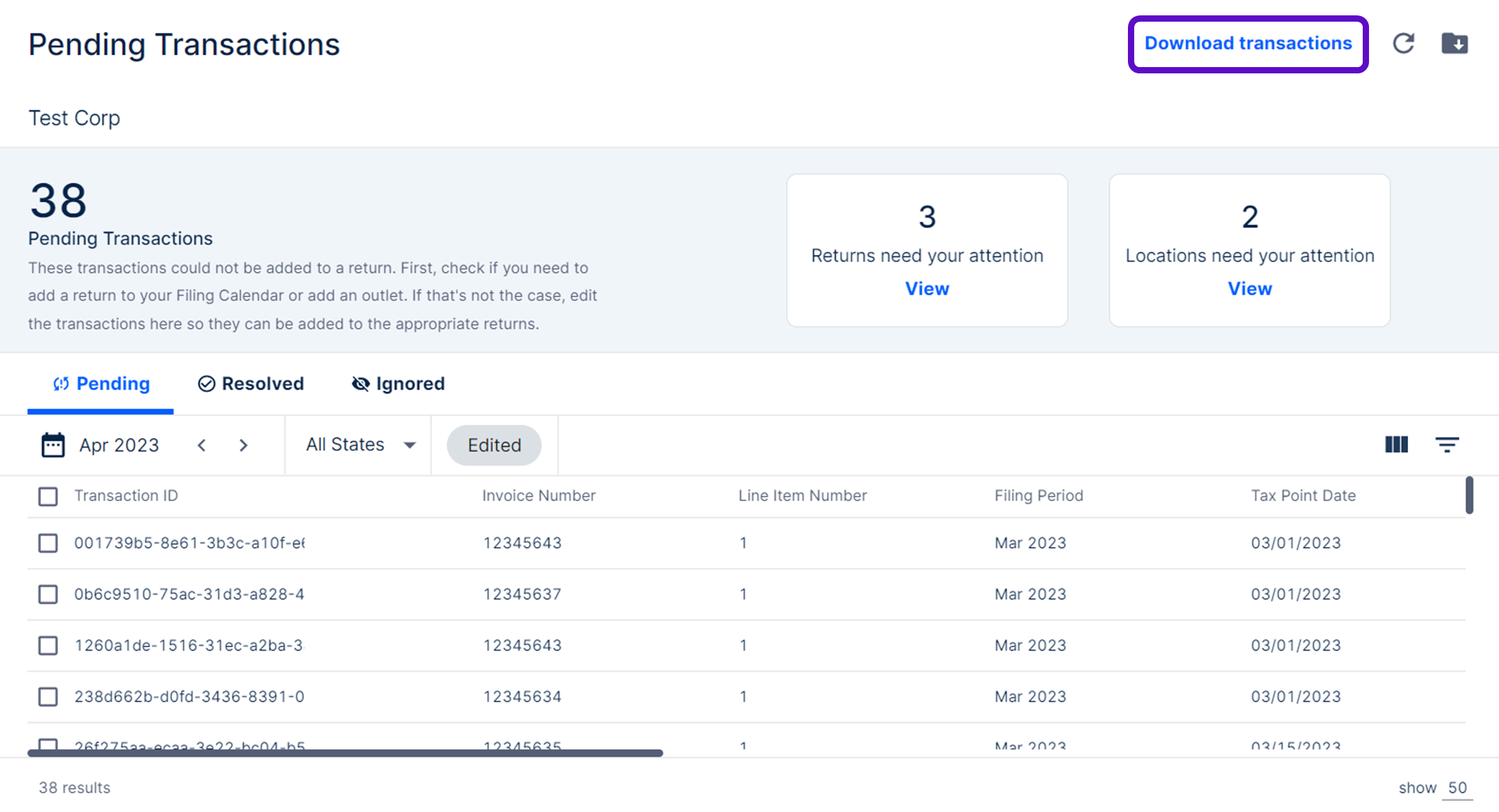Switch to the Ignored tab
The image size is (1499, 812).
[398, 384]
